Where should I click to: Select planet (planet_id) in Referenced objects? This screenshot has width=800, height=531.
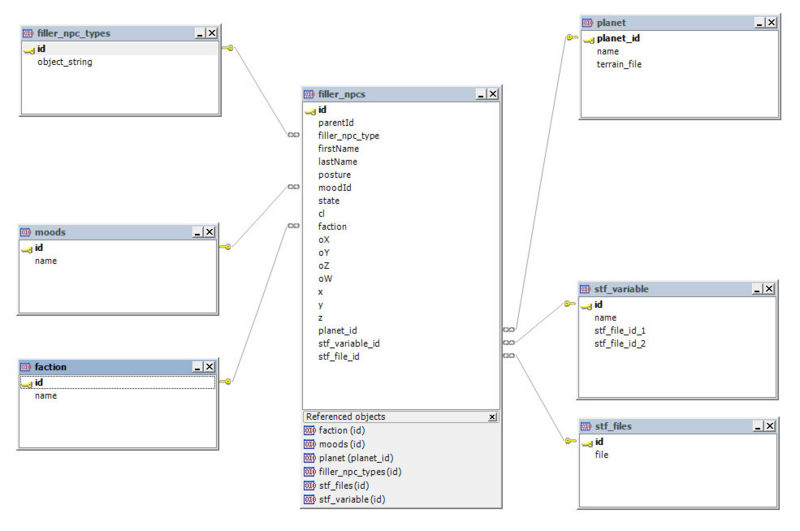point(353,457)
